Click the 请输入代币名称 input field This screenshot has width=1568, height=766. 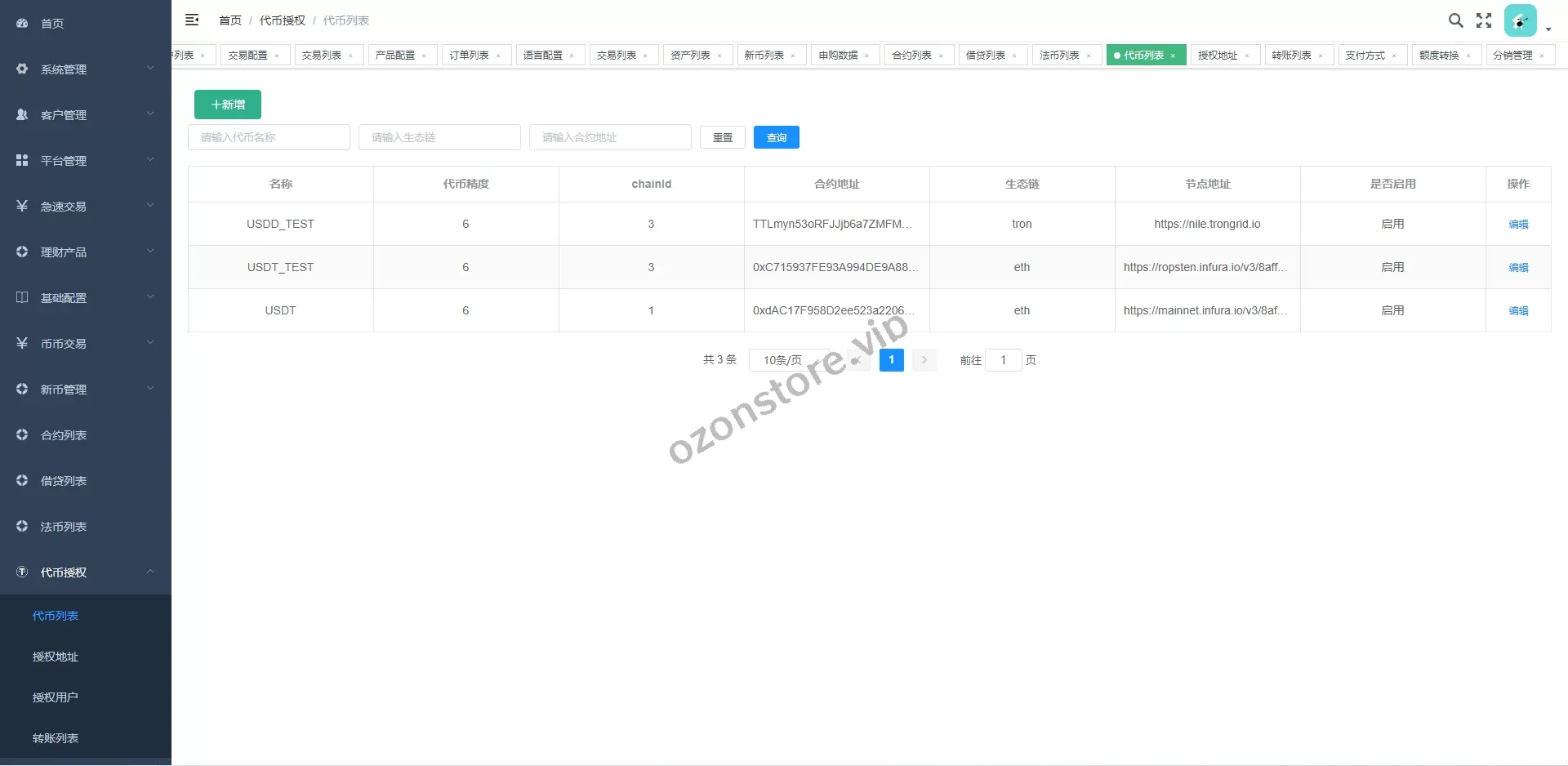click(269, 136)
